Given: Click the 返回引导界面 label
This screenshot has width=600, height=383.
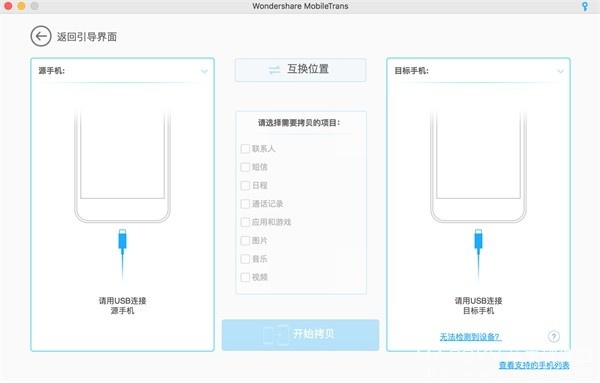Looking at the screenshot, I should [x=87, y=37].
